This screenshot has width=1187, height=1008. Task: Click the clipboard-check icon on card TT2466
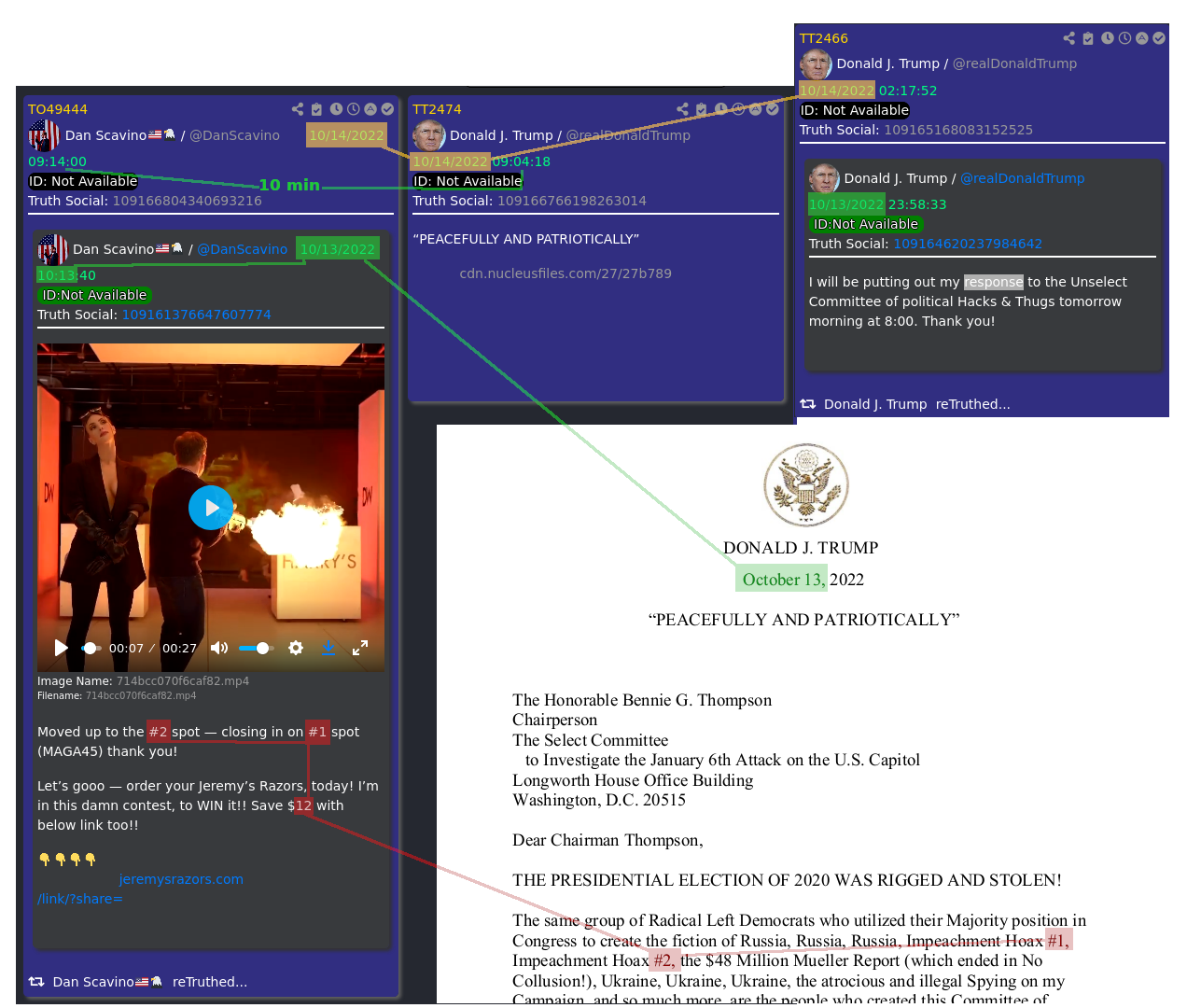point(1088,38)
